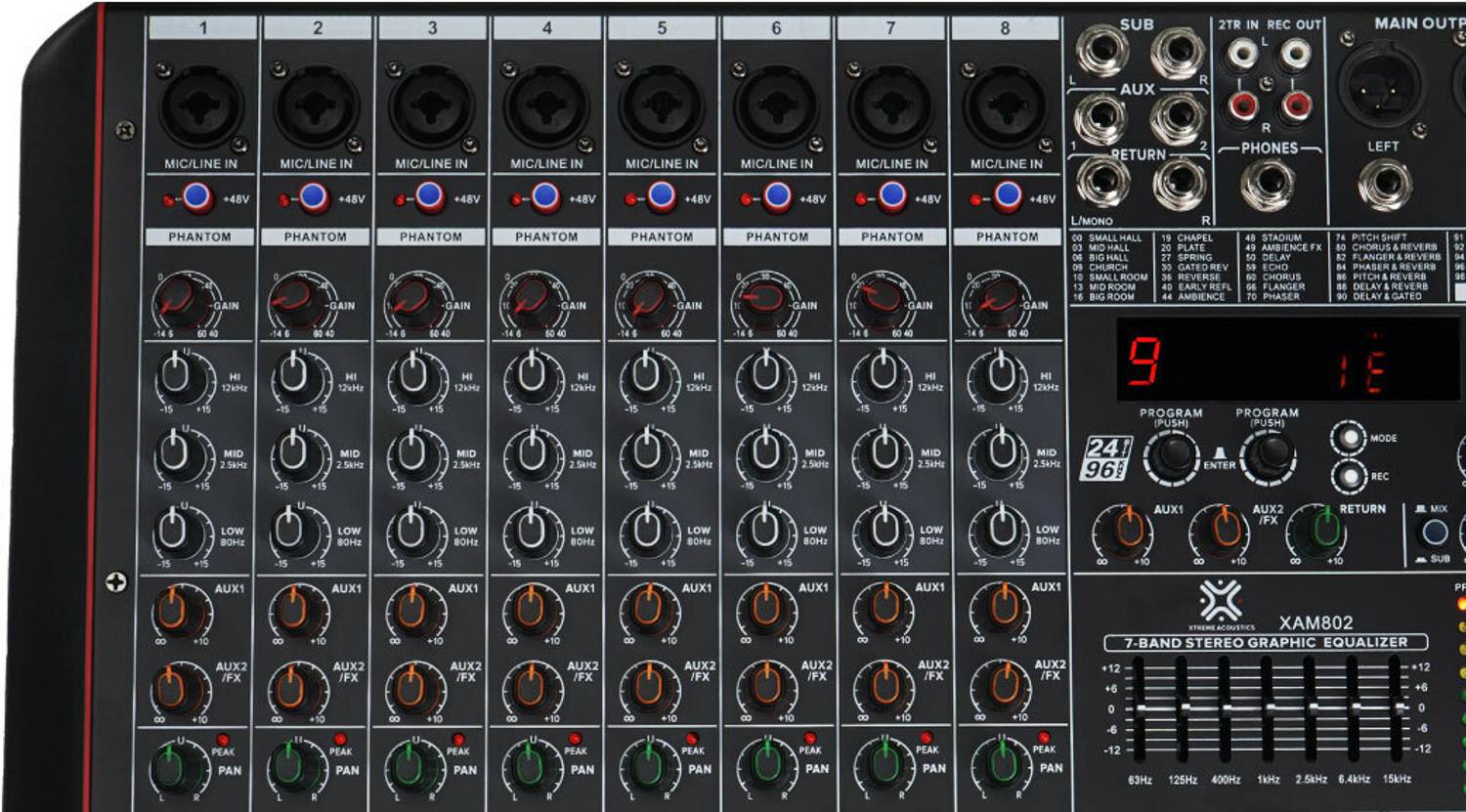Image resolution: width=1466 pixels, height=812 pixels.
Task: Click the channel 5 PEAK indicator LED
Action: click(x=692, y=740)
